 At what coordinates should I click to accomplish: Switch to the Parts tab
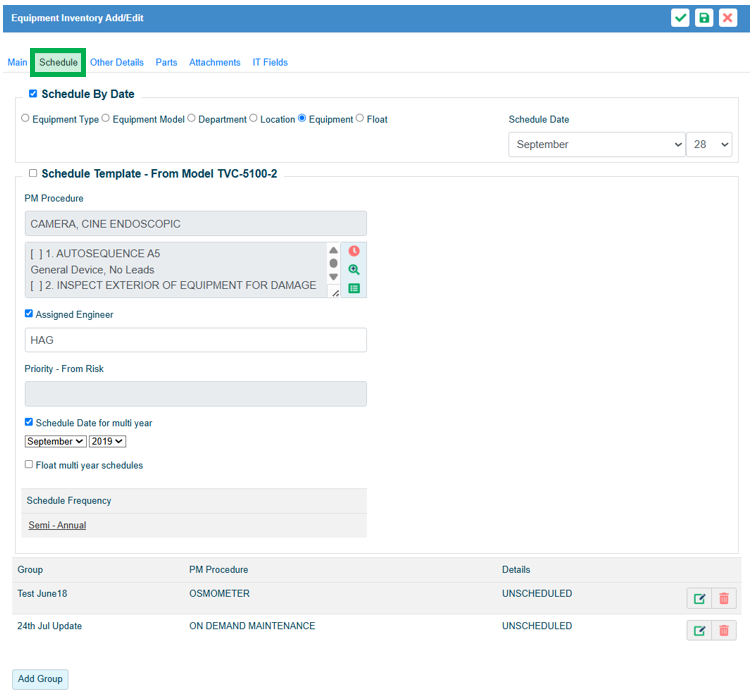166,62
